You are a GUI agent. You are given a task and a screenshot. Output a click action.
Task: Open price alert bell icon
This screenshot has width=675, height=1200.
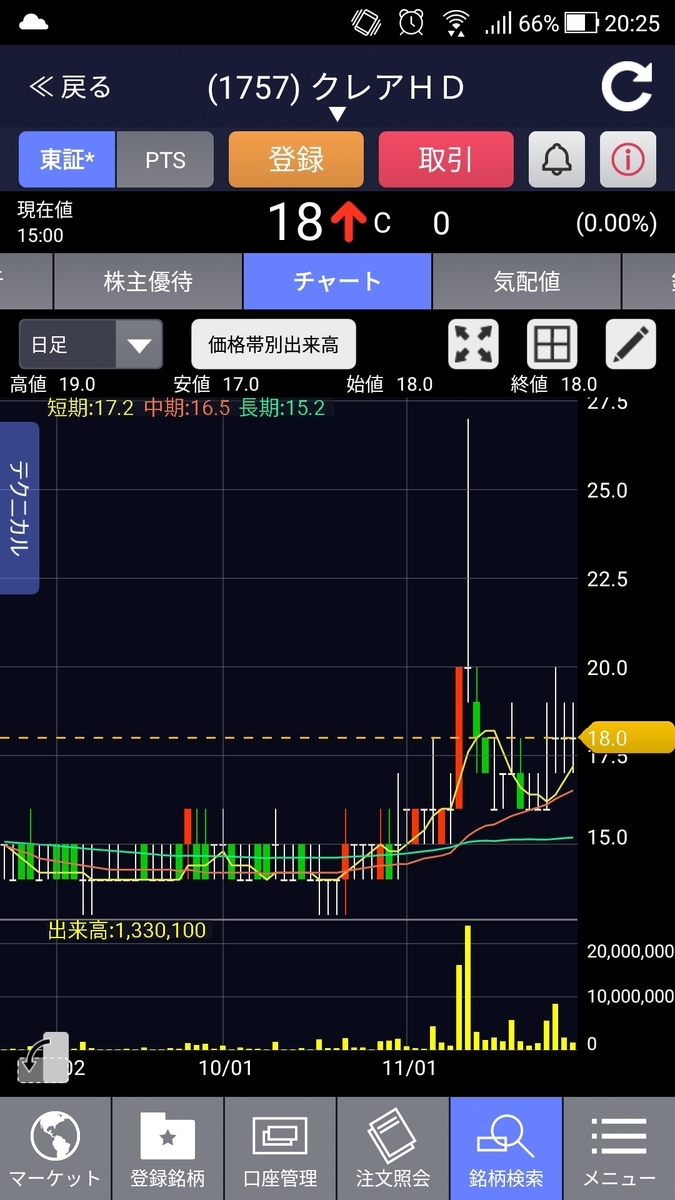pos(557,159)
